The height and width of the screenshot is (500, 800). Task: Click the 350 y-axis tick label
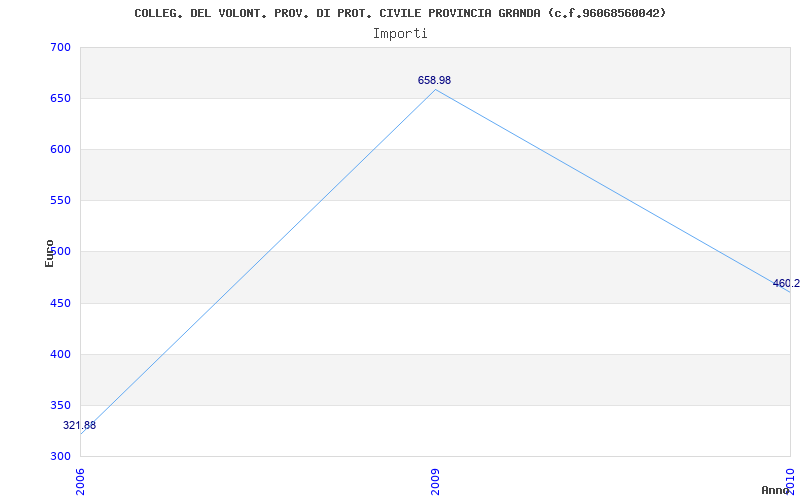point(60,406)
